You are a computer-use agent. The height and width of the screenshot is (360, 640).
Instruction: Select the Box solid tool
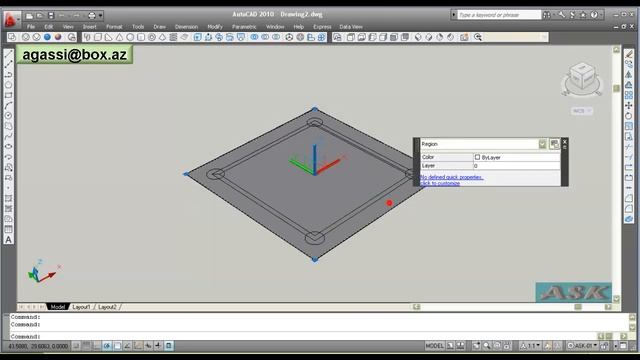point(98,37)
